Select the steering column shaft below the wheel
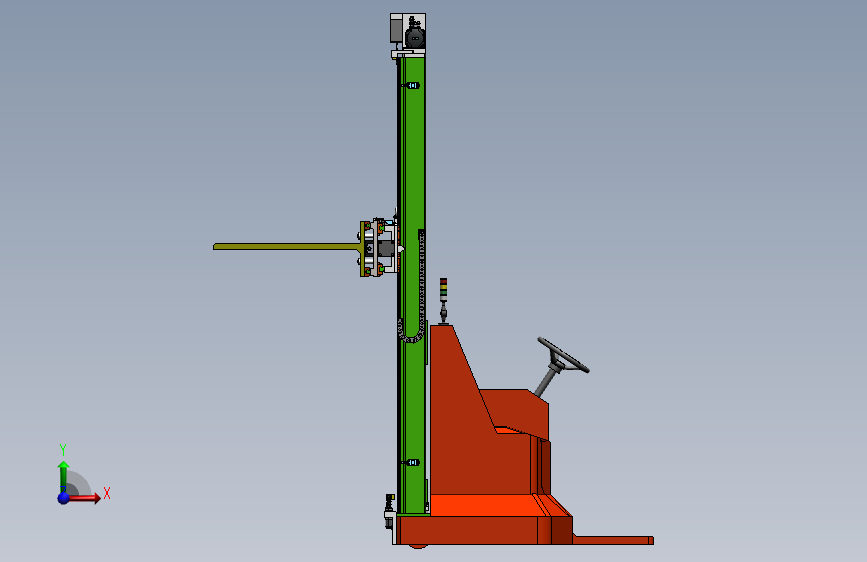The width and height of the screenshot is (867, 562). (x=545, y=383)
